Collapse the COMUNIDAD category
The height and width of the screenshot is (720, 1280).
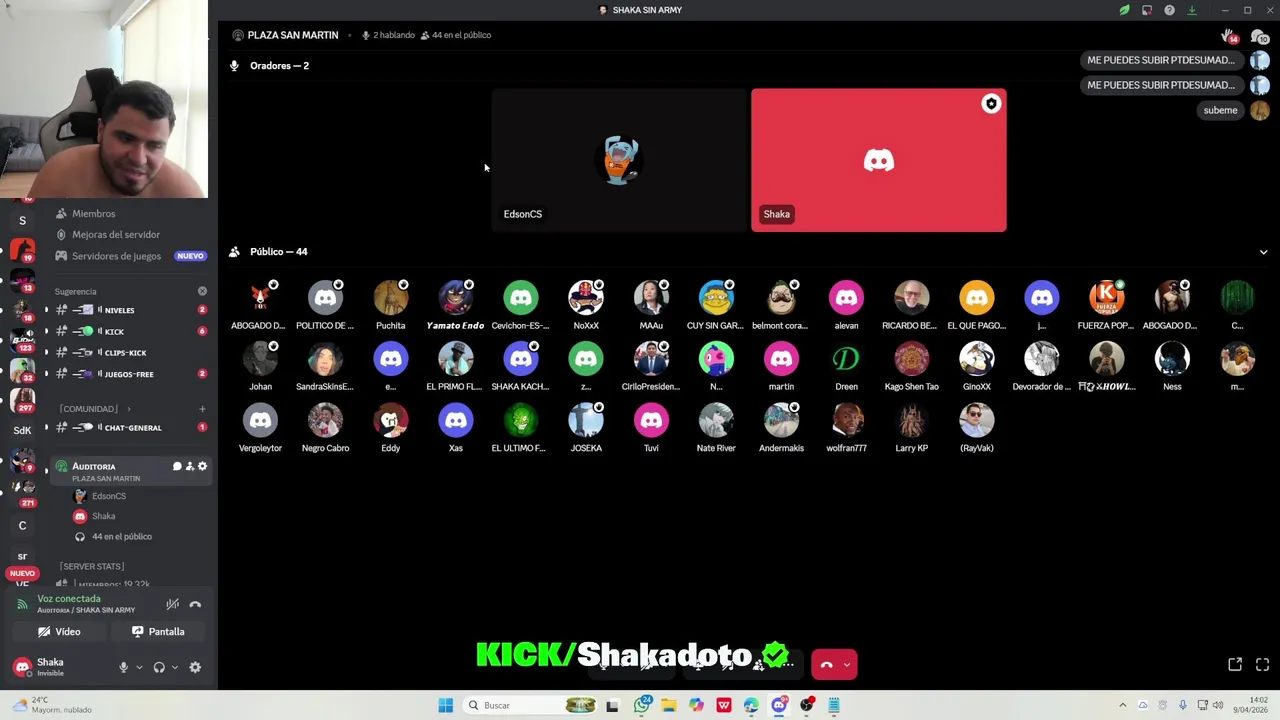coord(89,409)
